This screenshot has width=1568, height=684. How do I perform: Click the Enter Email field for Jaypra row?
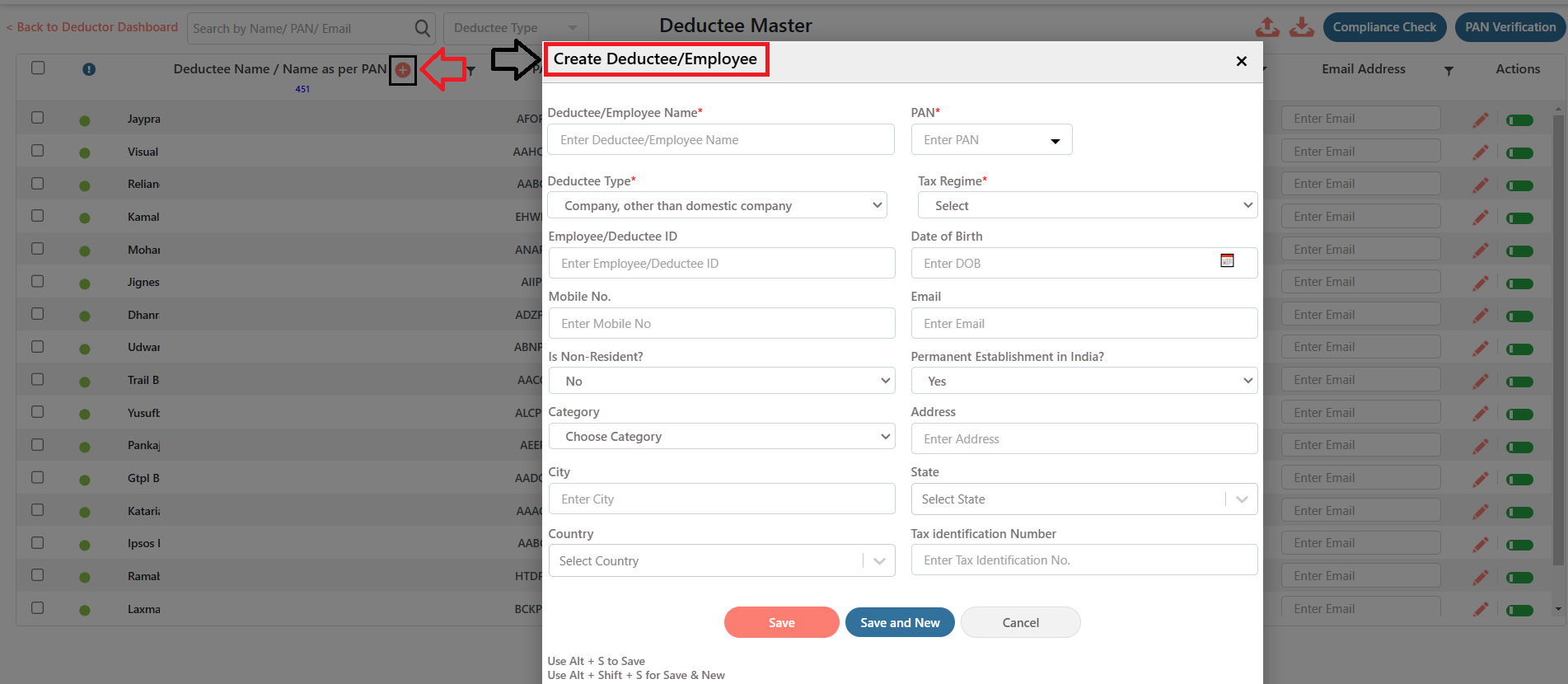pos(1360,119)
